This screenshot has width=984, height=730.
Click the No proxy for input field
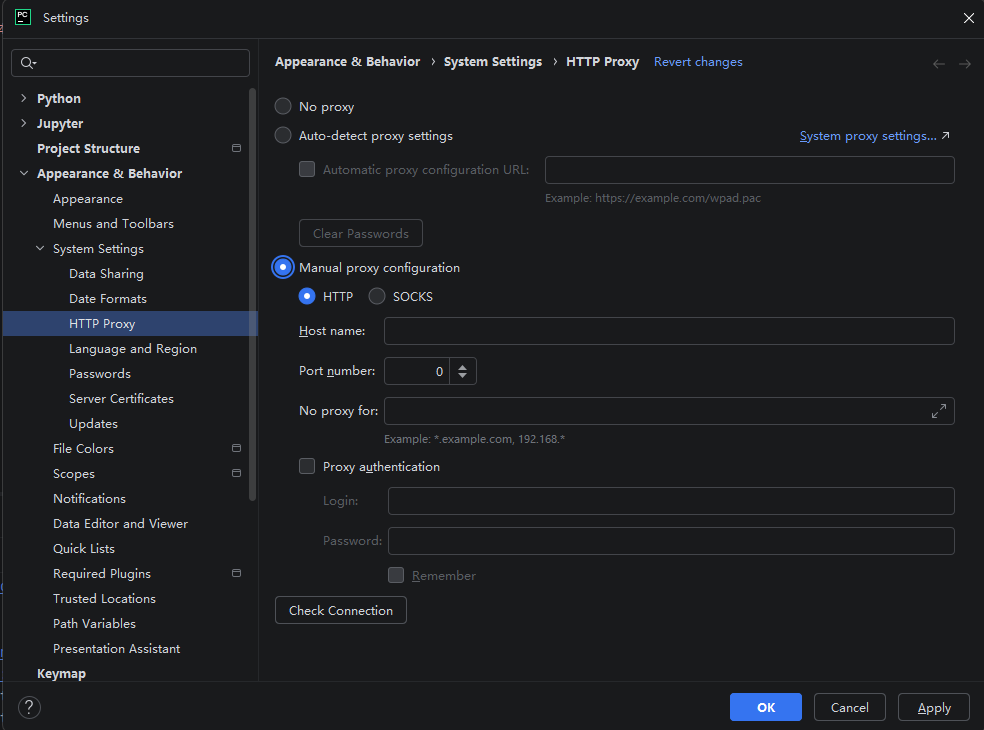(669, 411)
